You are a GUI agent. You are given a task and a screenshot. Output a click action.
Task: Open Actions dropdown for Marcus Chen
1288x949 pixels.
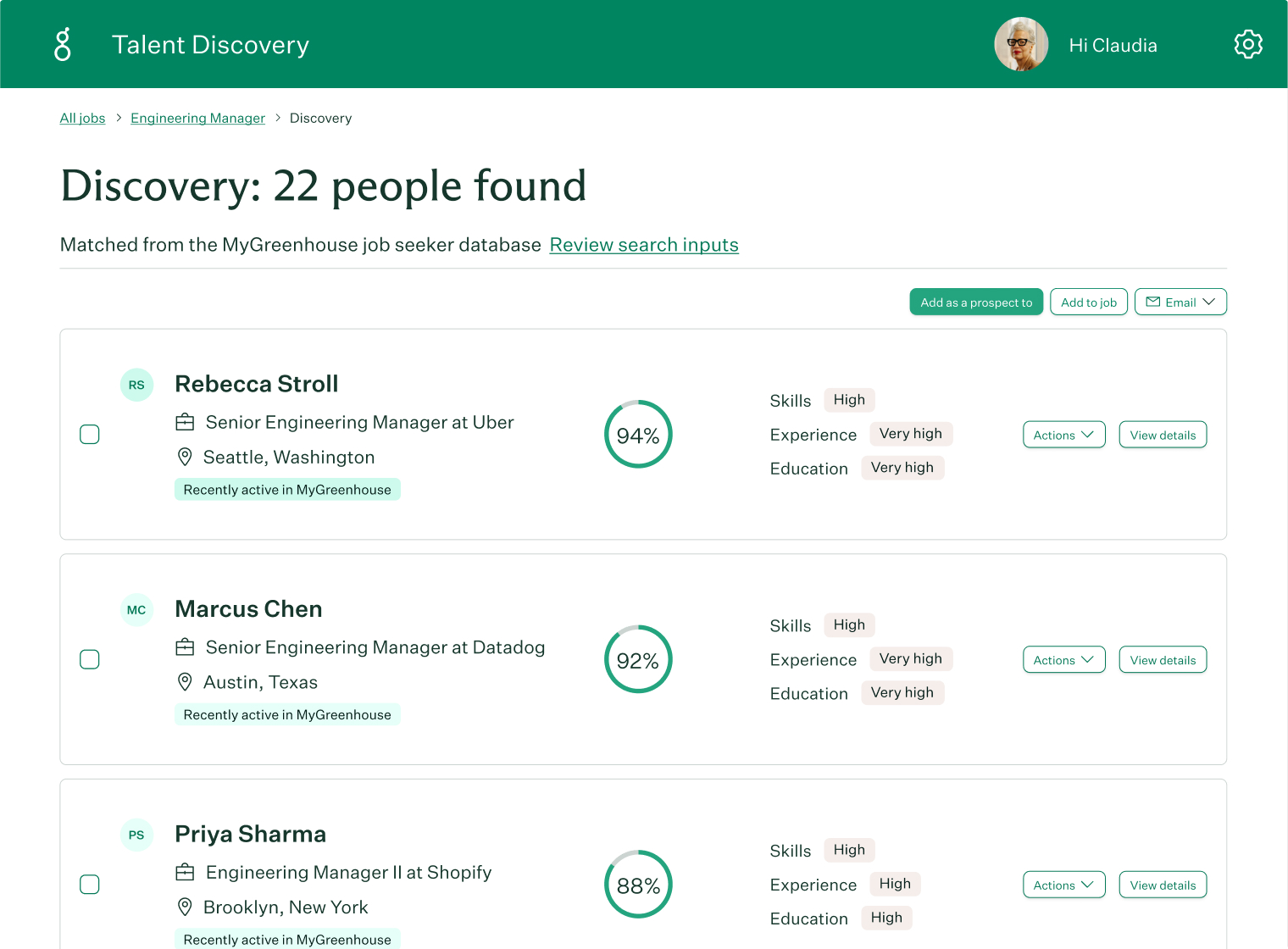(1064, 660)
